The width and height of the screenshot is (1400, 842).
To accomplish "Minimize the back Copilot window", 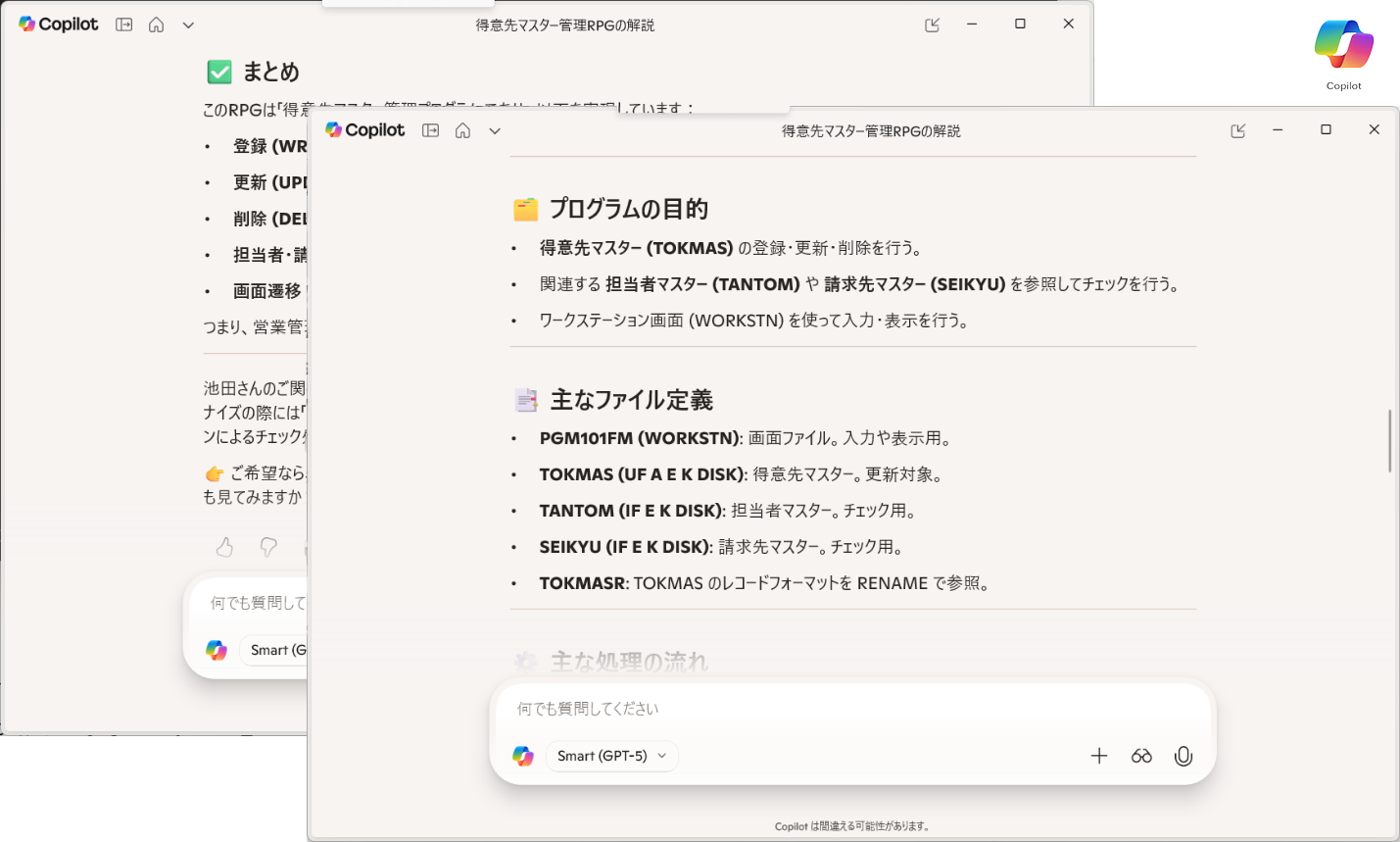I will [972, 24].
